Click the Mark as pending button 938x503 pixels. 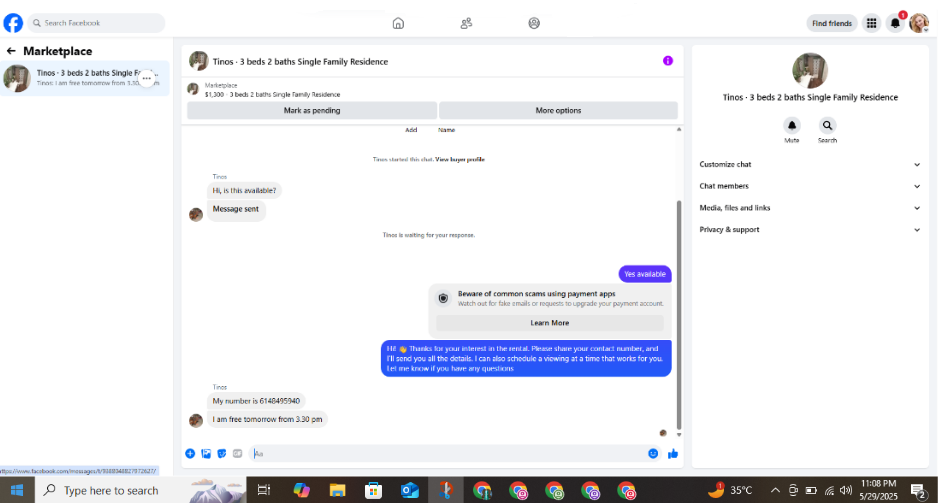coord(312,111)
